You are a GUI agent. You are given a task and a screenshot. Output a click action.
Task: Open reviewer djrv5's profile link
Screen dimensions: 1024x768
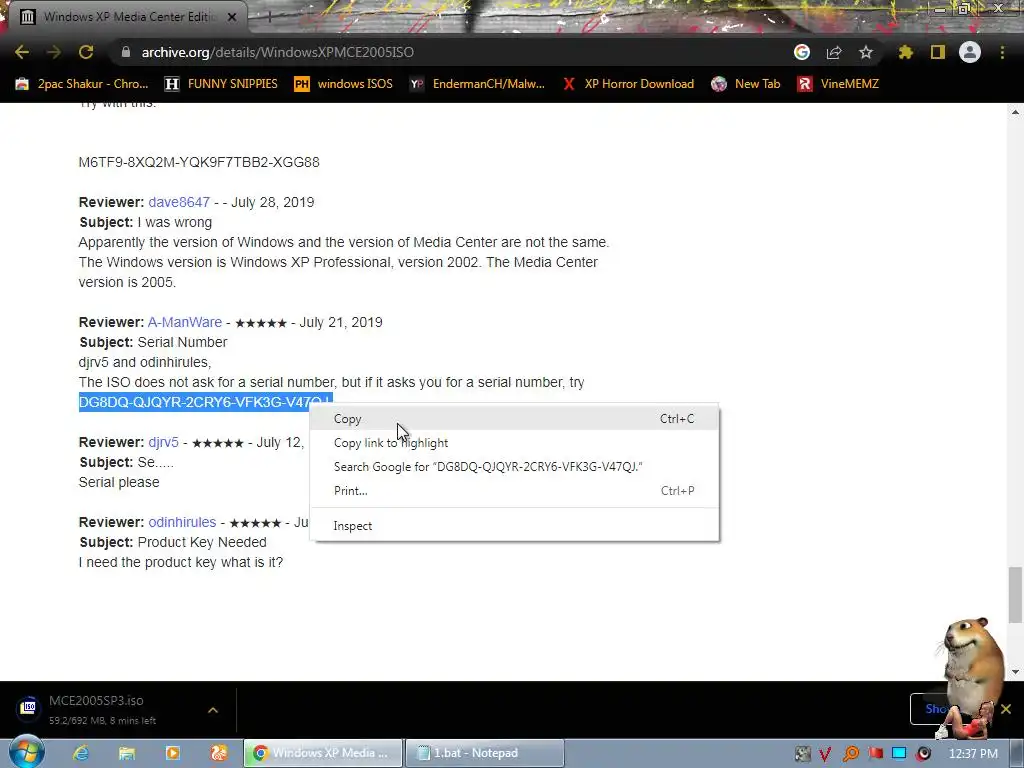click(x=163, y=443)
